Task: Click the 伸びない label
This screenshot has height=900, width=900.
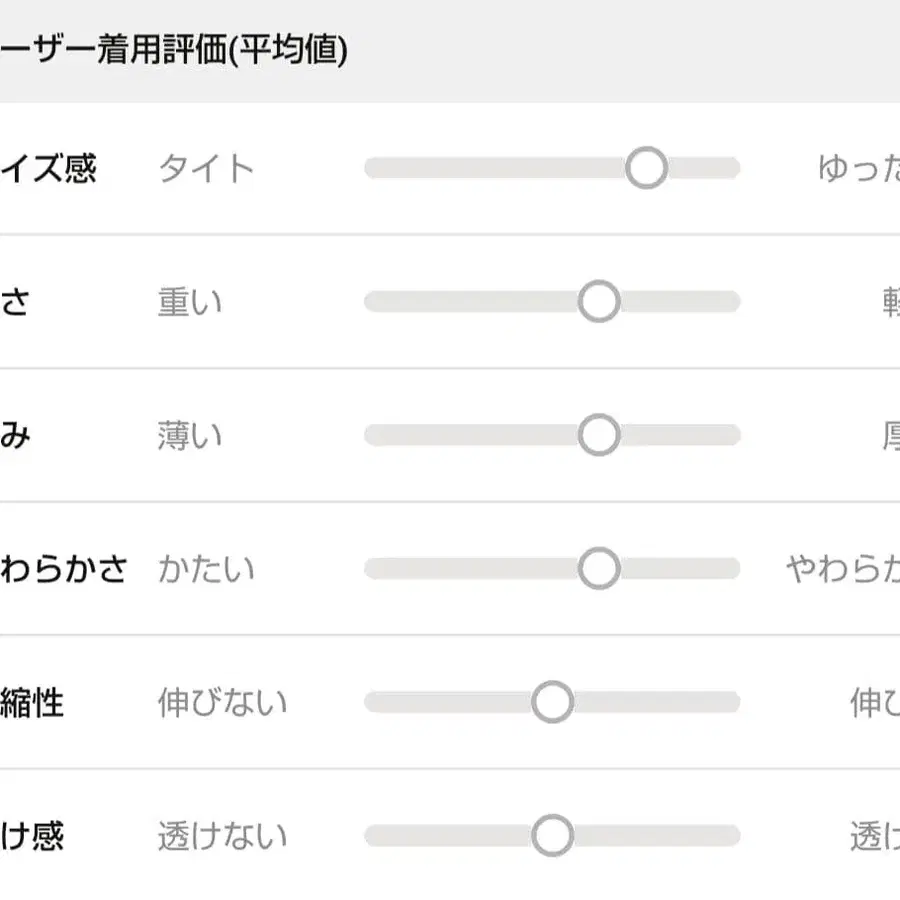Action: pyautogui.click(x=222, y=703)
